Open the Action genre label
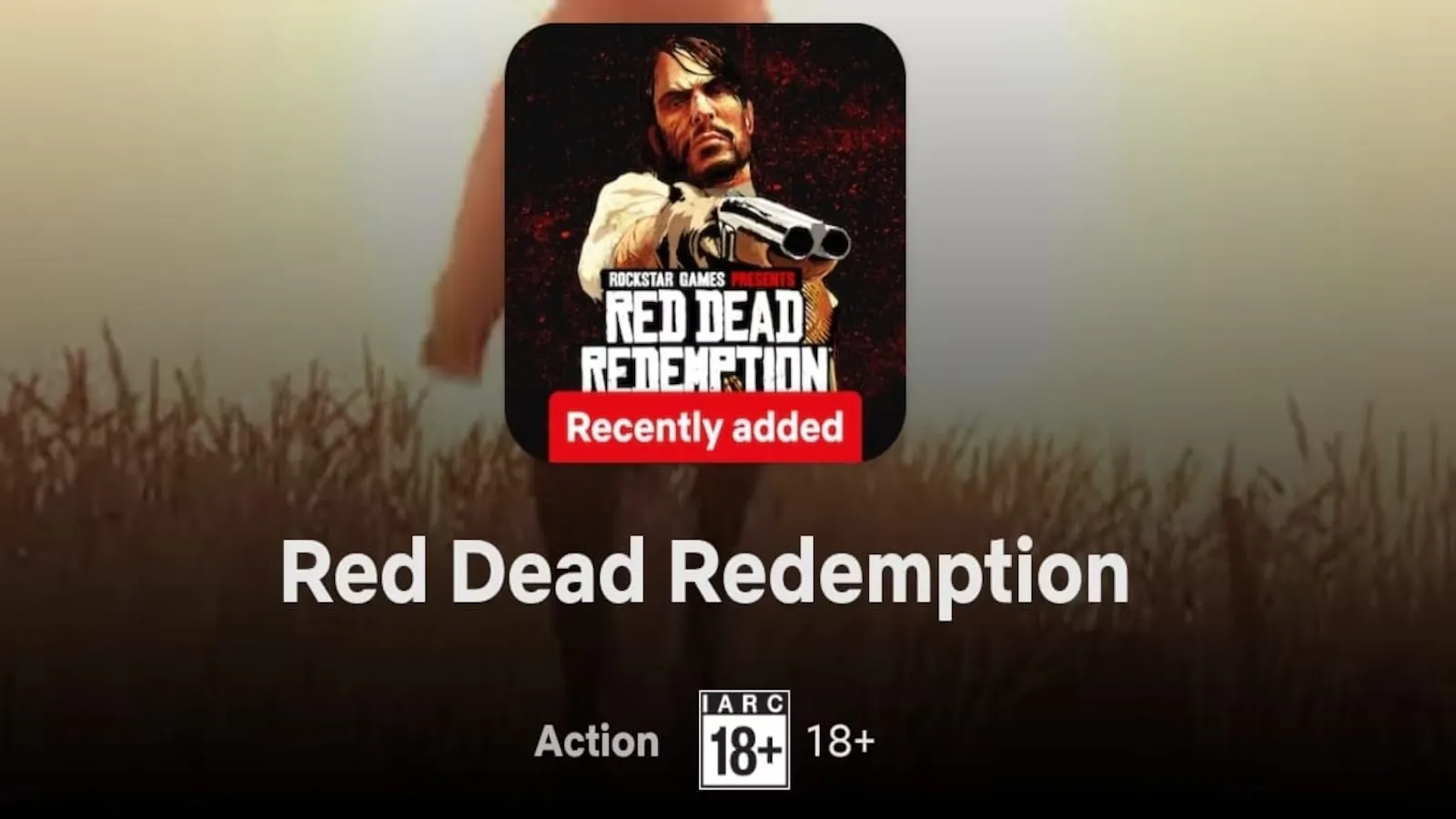 point(597,741)
